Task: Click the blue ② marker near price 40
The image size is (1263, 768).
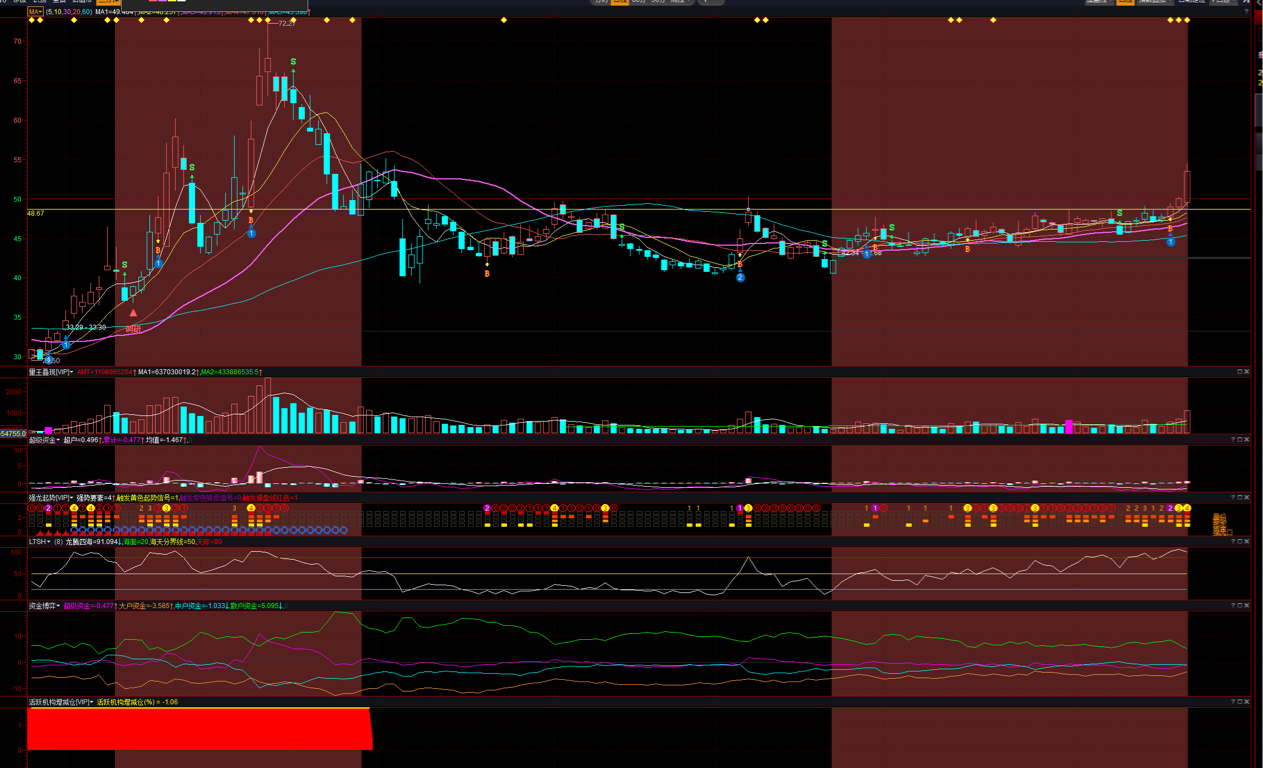Action: (x=740, y=277)
